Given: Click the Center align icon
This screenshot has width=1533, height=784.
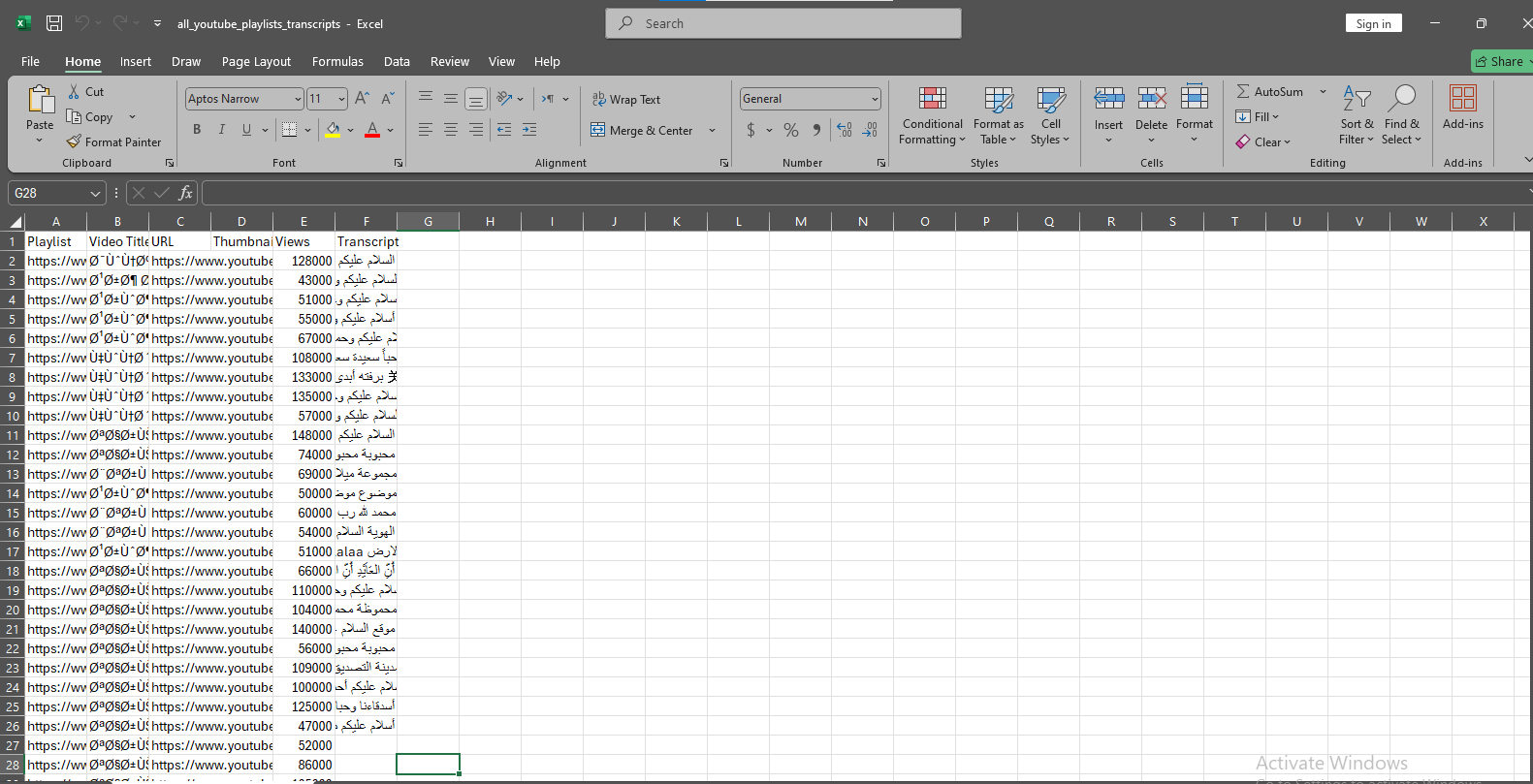Looking at the screenshot, I should (451, 130).
